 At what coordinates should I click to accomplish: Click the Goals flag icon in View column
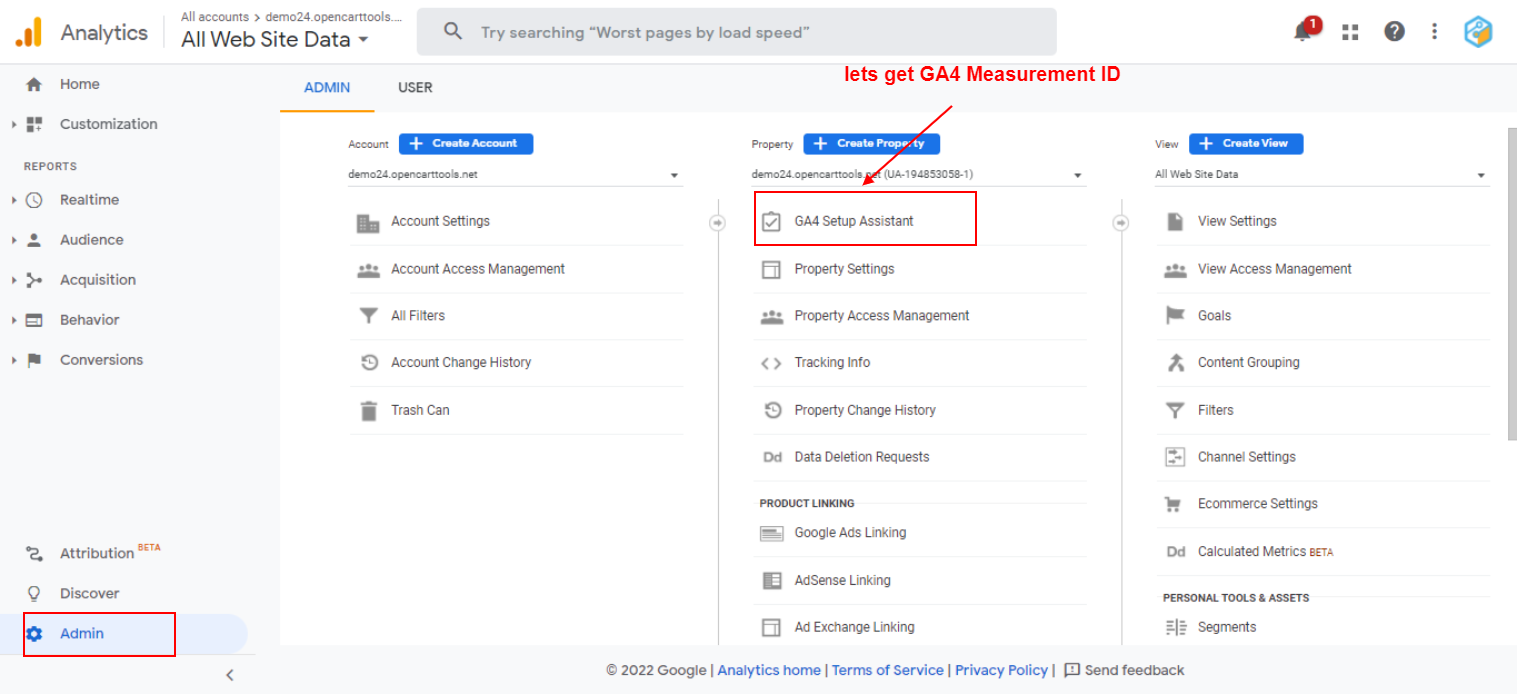click(x=1175, y=316)
